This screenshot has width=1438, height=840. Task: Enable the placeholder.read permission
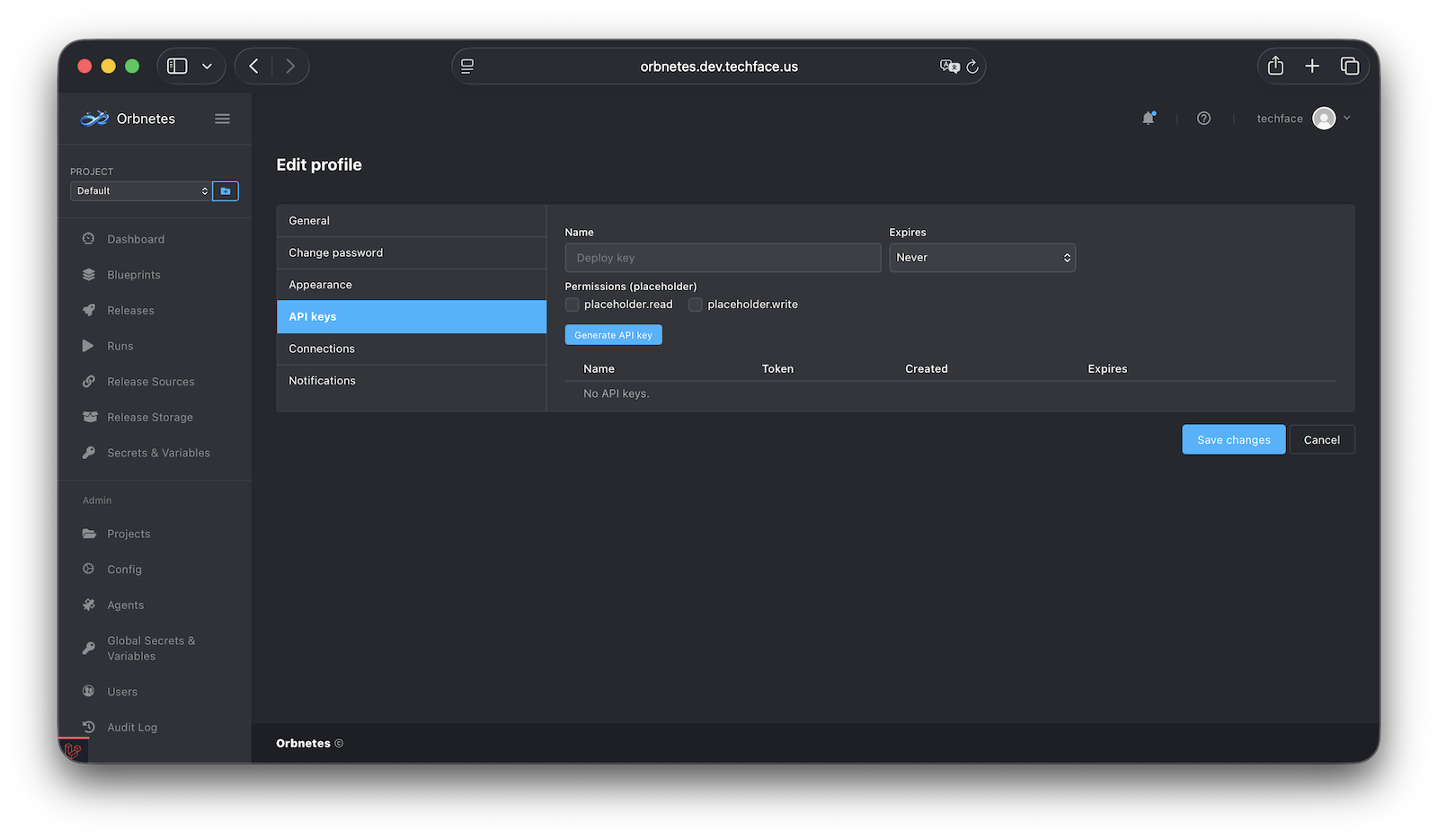[x=572, y=305]
